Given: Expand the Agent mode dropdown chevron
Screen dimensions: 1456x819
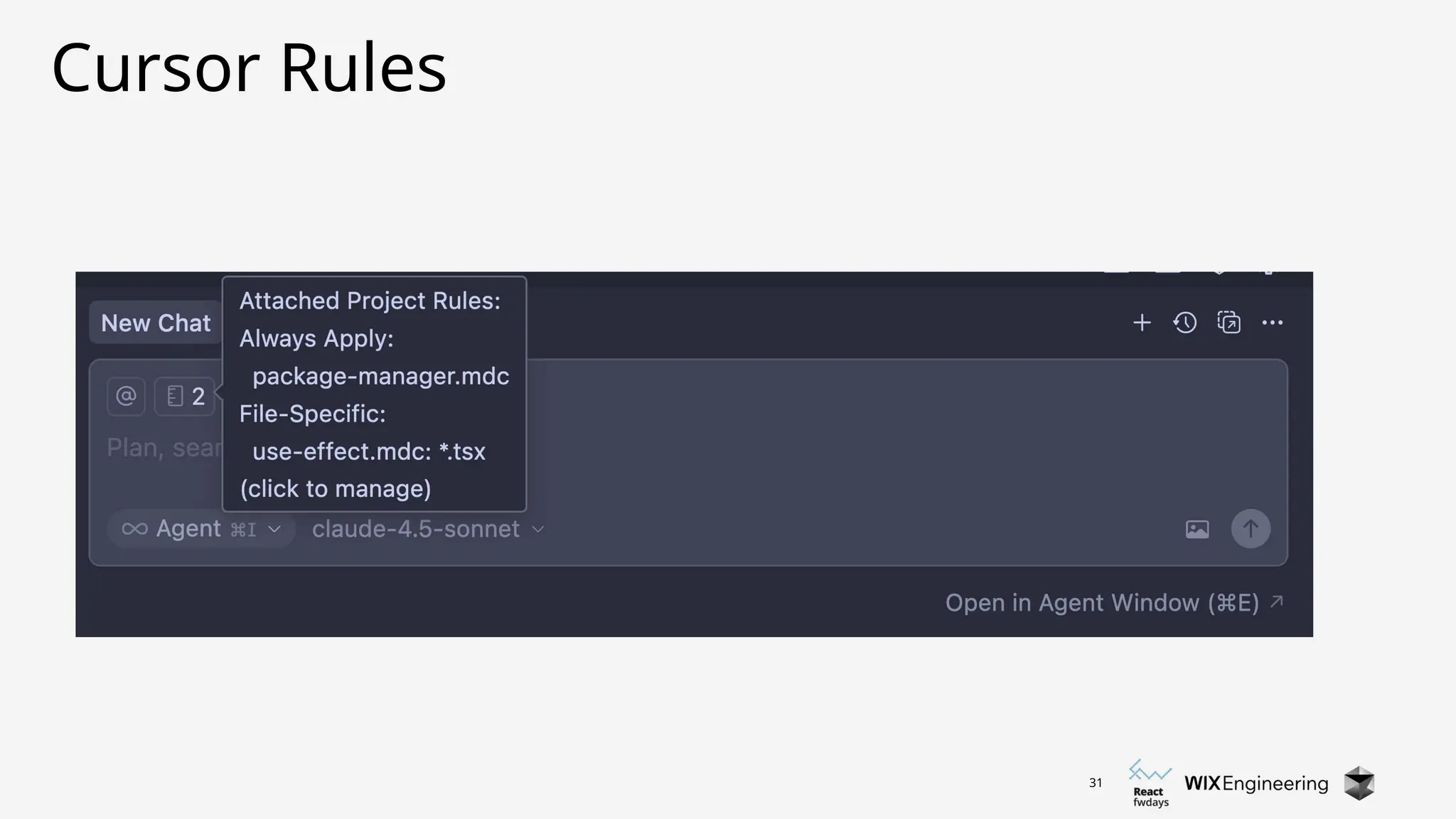Looking at the screenshot, I should 274,530.
